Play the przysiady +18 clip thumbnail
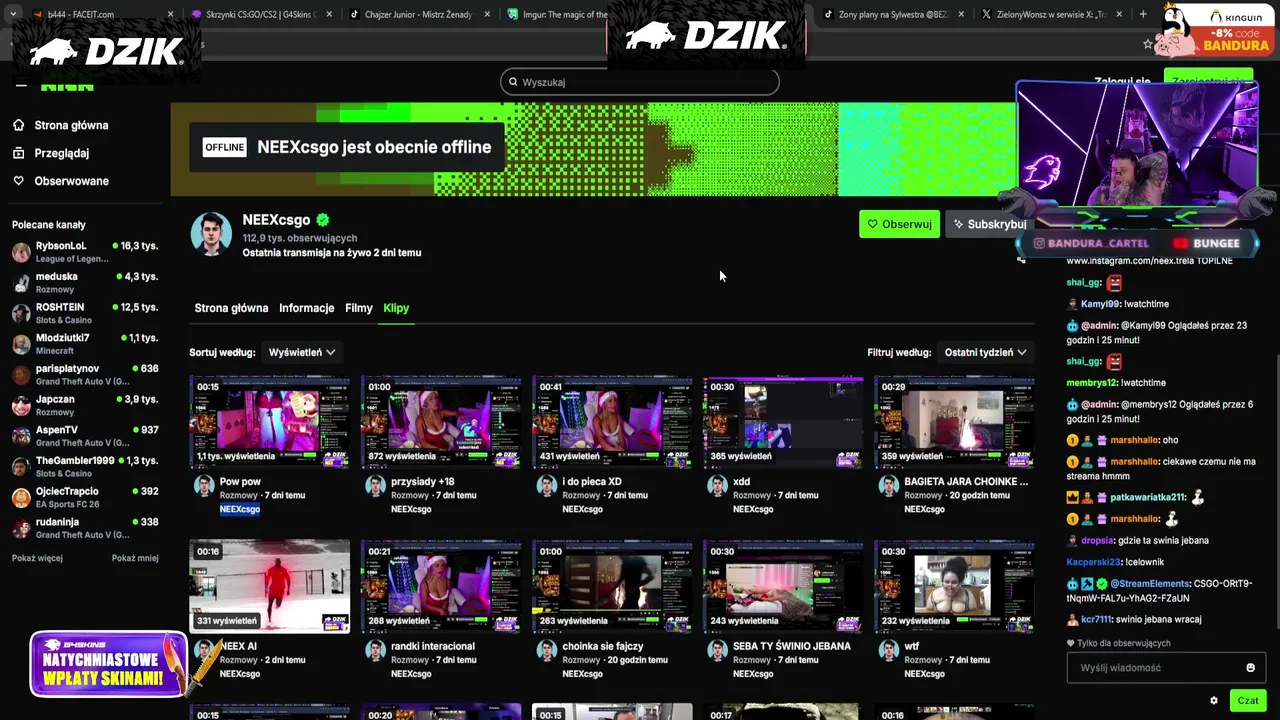 [x=441, y=421]
